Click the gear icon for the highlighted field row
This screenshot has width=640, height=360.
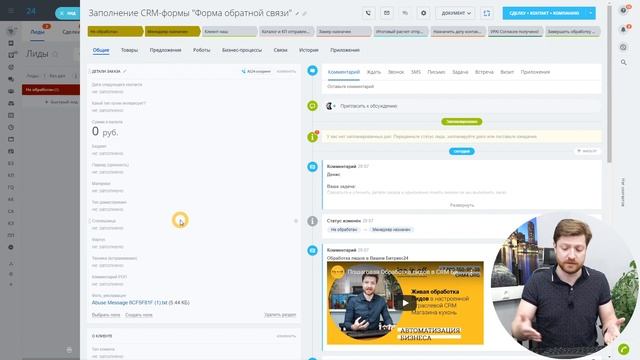pyautogui.click(x=296, y=221)
